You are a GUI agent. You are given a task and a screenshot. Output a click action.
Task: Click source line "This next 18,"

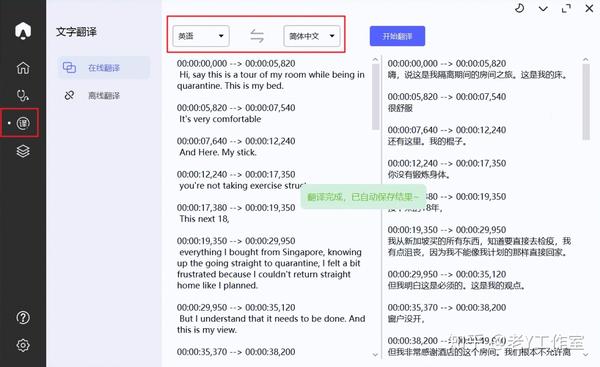click(x=204, y=219)
